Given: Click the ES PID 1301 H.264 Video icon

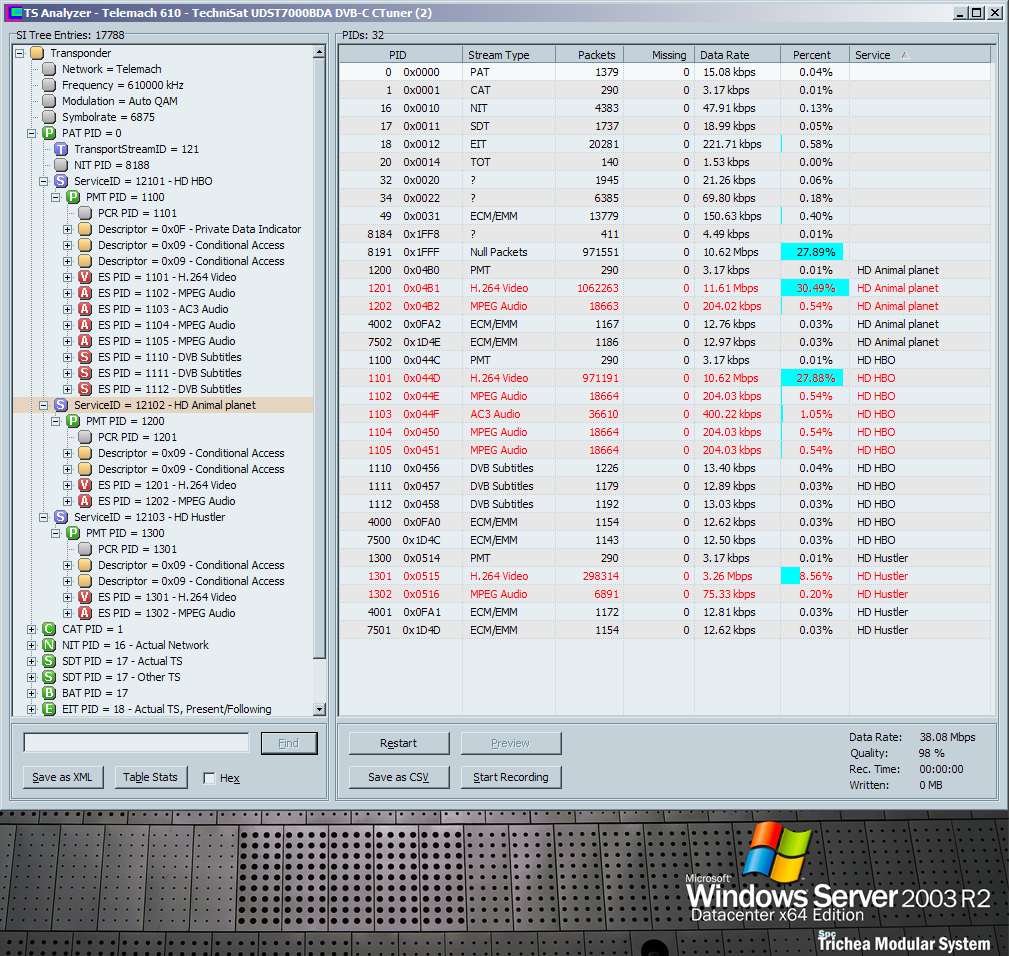Looking at the screenshot, I should click(x=85, y=597).
